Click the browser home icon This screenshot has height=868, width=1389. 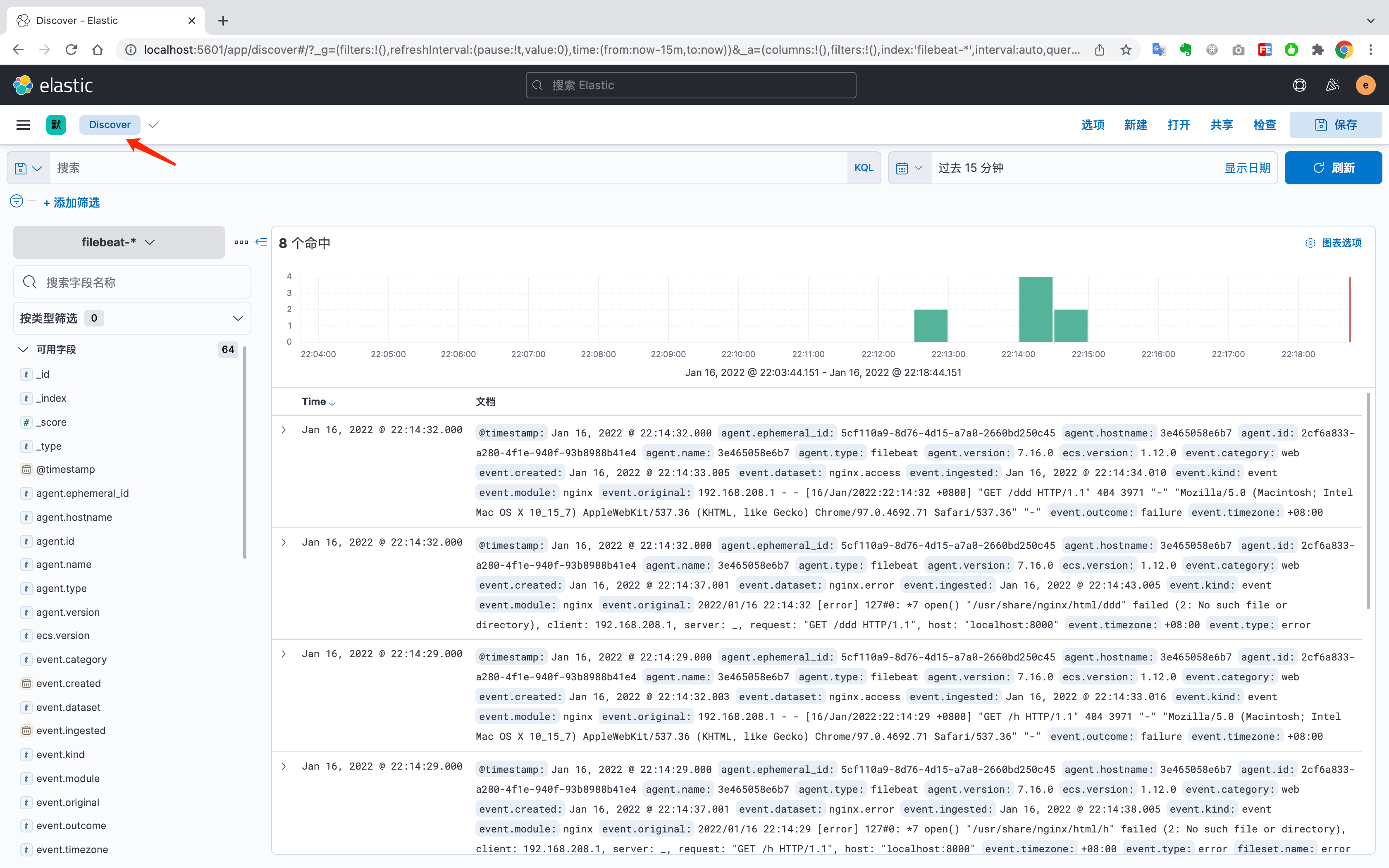(x=98, y=50)
